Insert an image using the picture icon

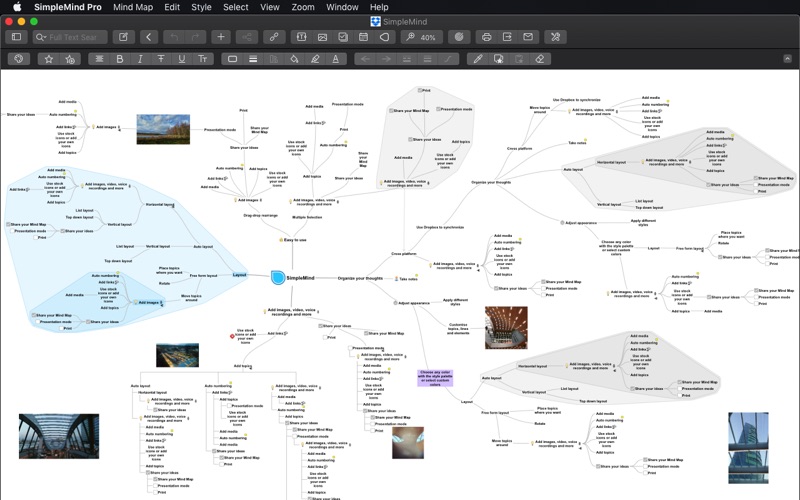tap(322, 37)
